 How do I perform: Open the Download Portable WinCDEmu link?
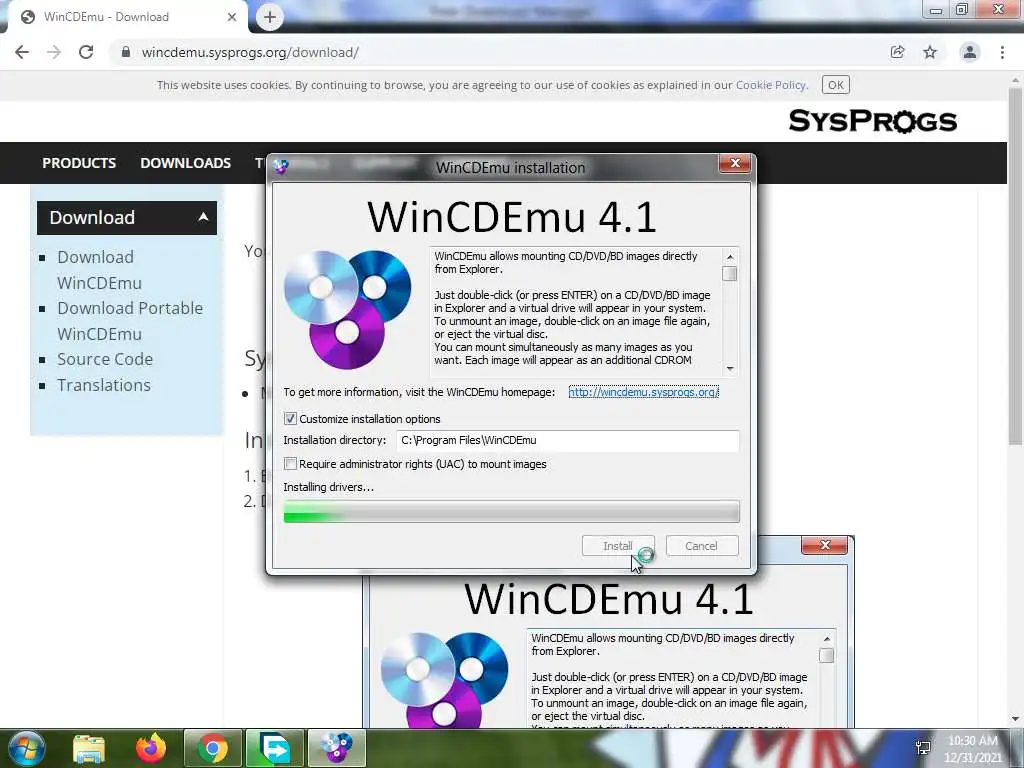pyautogui.click(x=130, y=321)
